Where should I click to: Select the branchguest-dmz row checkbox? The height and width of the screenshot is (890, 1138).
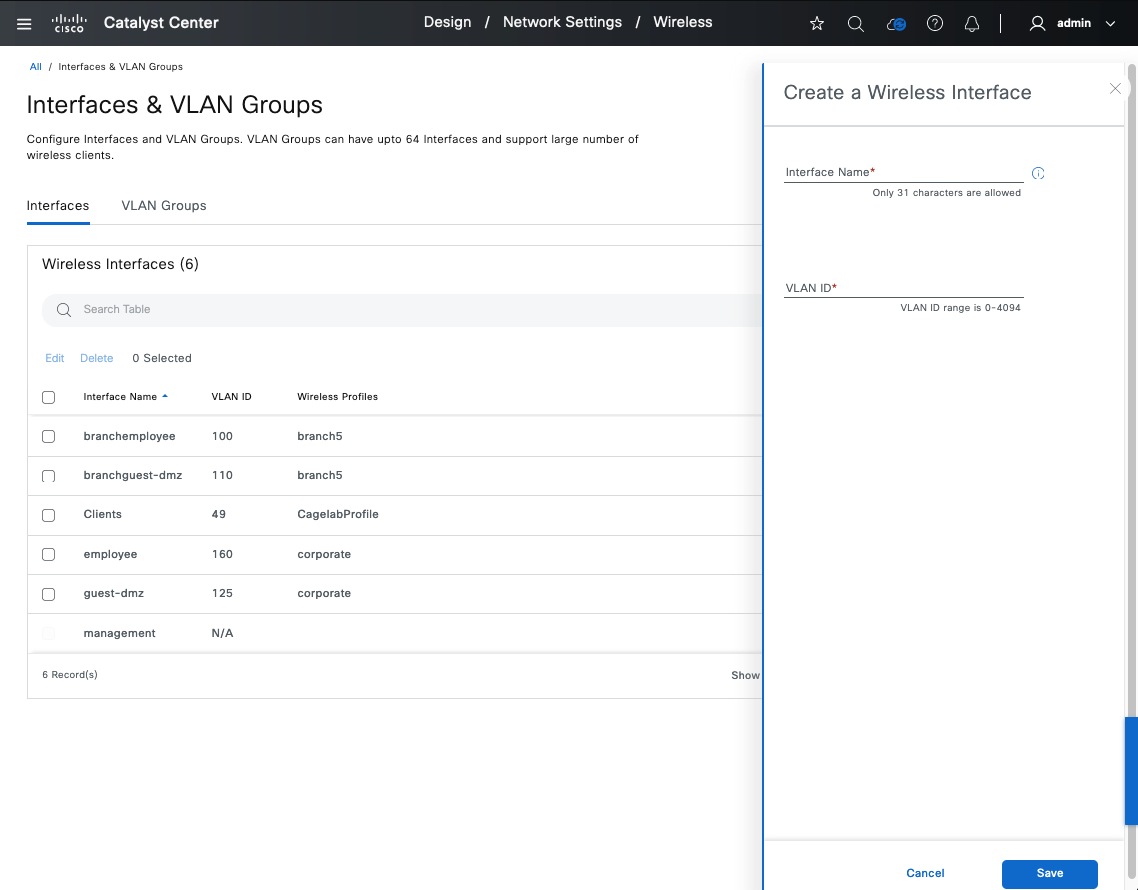click(49, 475)
